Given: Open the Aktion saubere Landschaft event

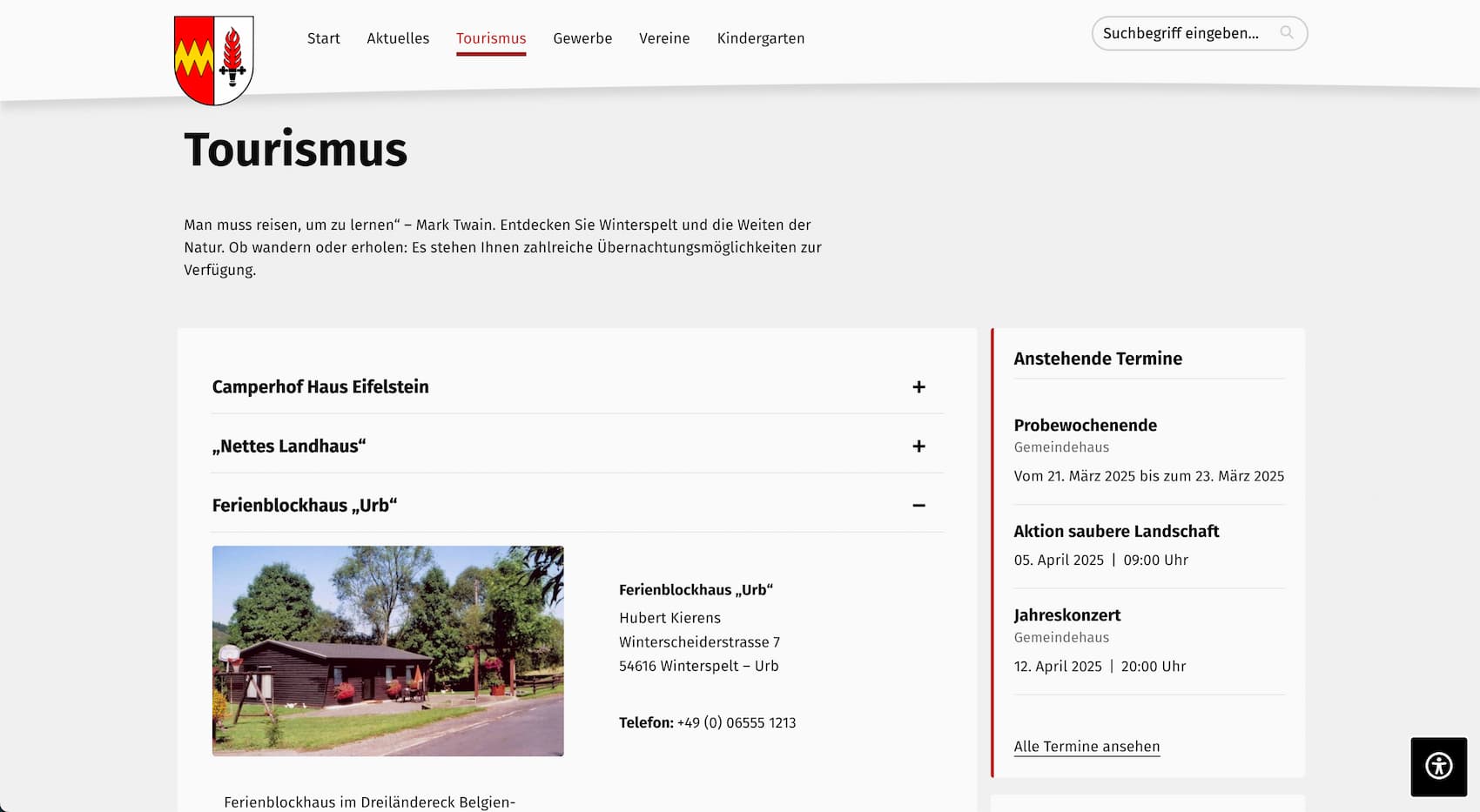Looking at the screenshot, I should (x=1116, y=532).
